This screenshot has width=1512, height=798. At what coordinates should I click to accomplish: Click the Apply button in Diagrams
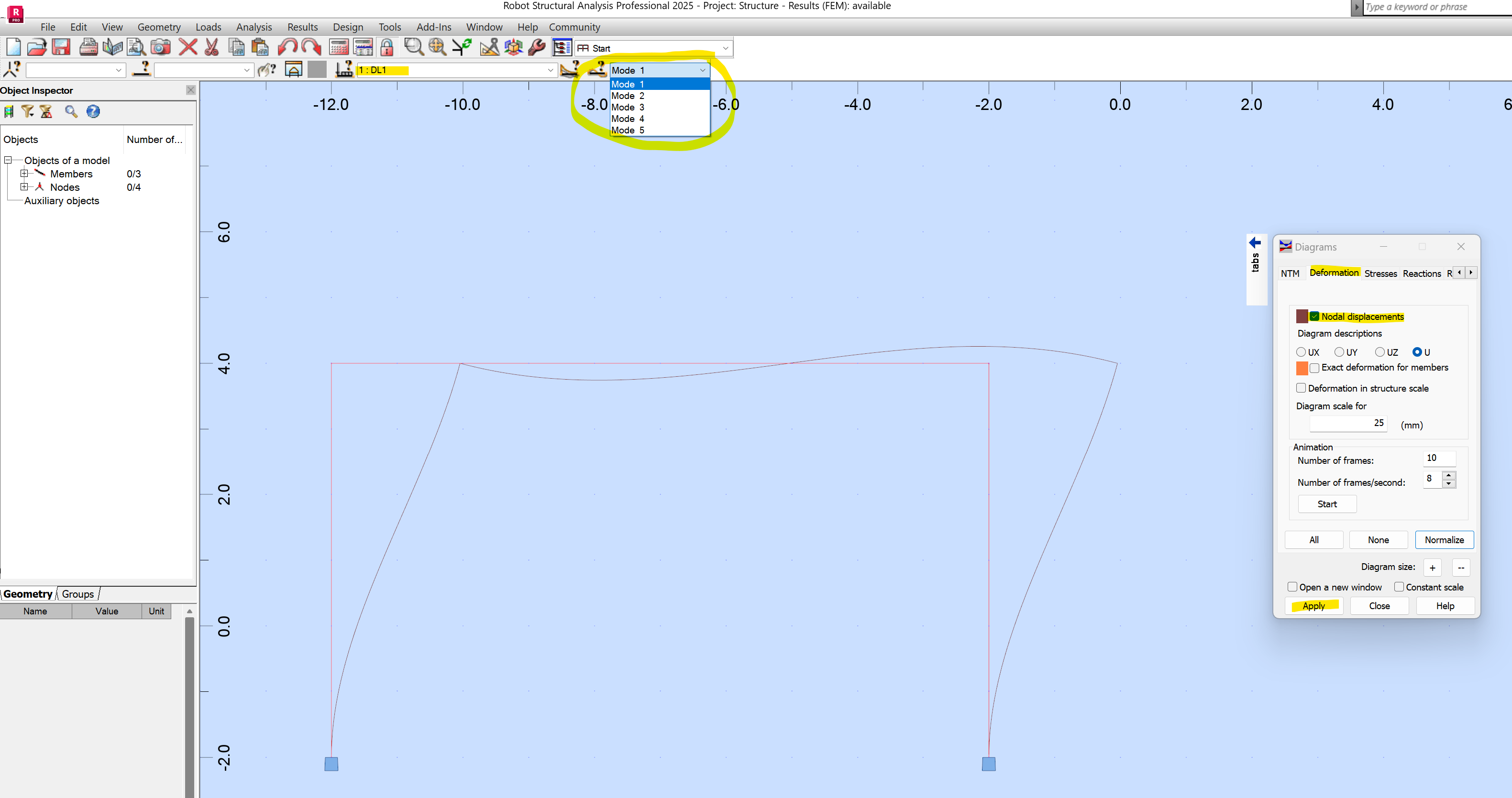1313,605
